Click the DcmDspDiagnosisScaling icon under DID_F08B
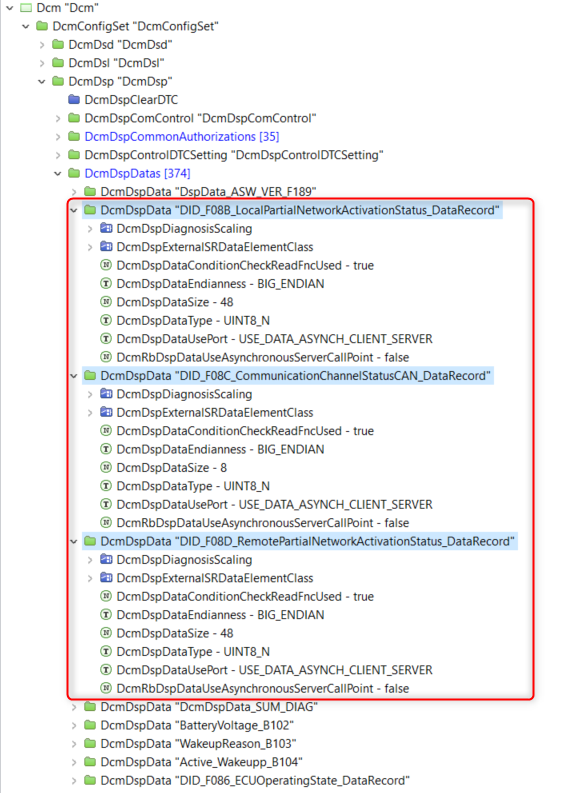563x793 pixels. pyautogui.click(x=106, y=229)
